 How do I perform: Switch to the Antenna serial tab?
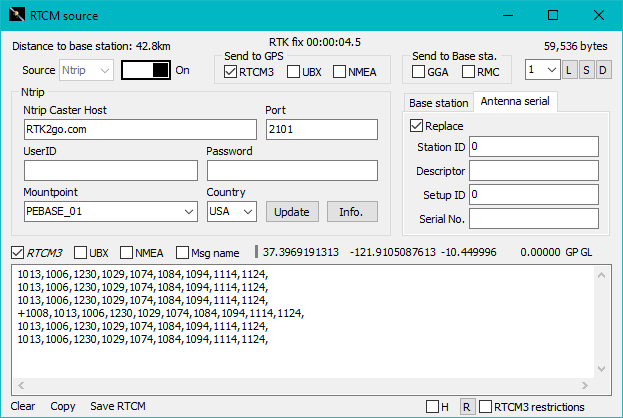pos(515,101)
